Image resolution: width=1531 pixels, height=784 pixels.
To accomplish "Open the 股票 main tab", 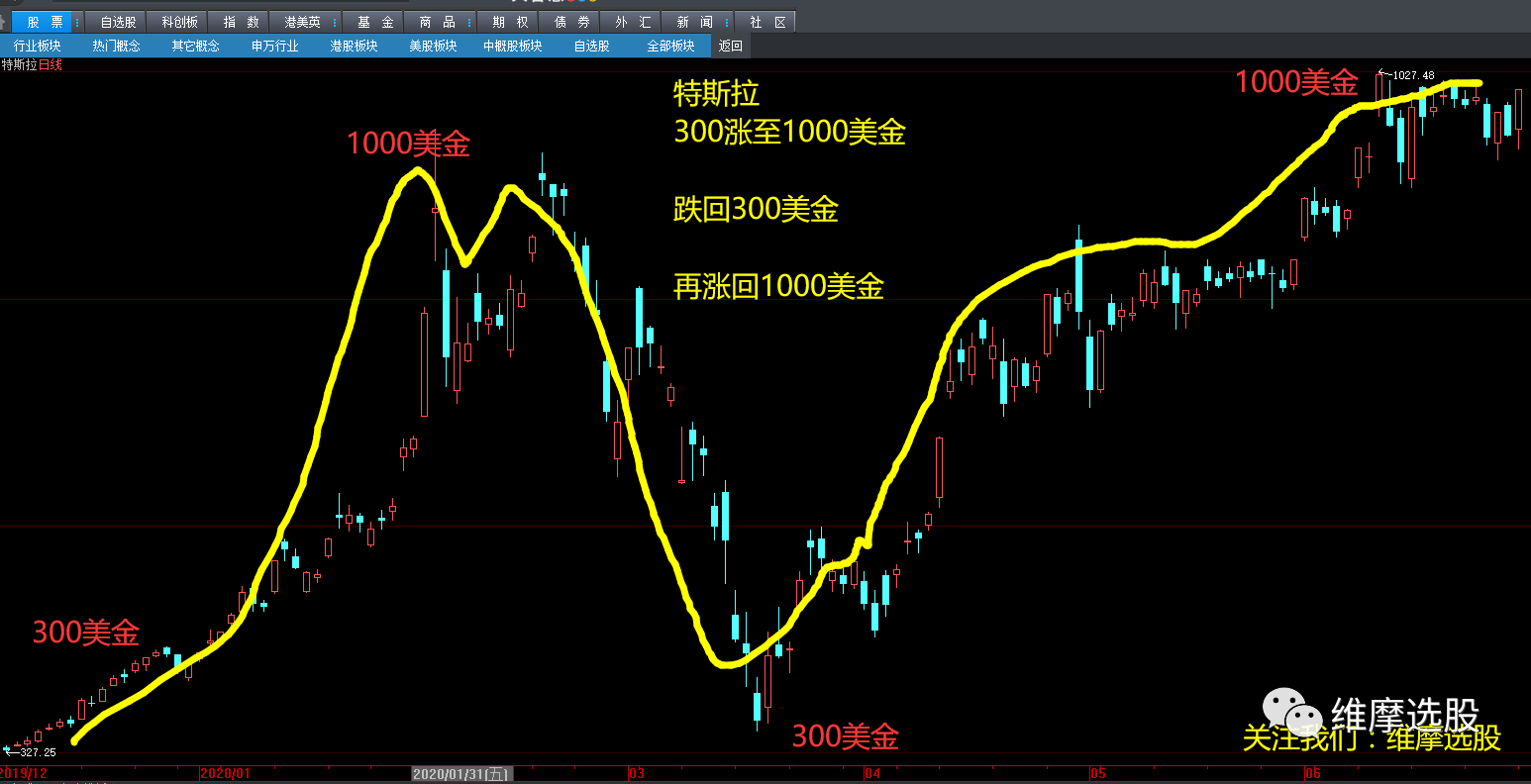I will pyautogui.click(x=45, y=22).
